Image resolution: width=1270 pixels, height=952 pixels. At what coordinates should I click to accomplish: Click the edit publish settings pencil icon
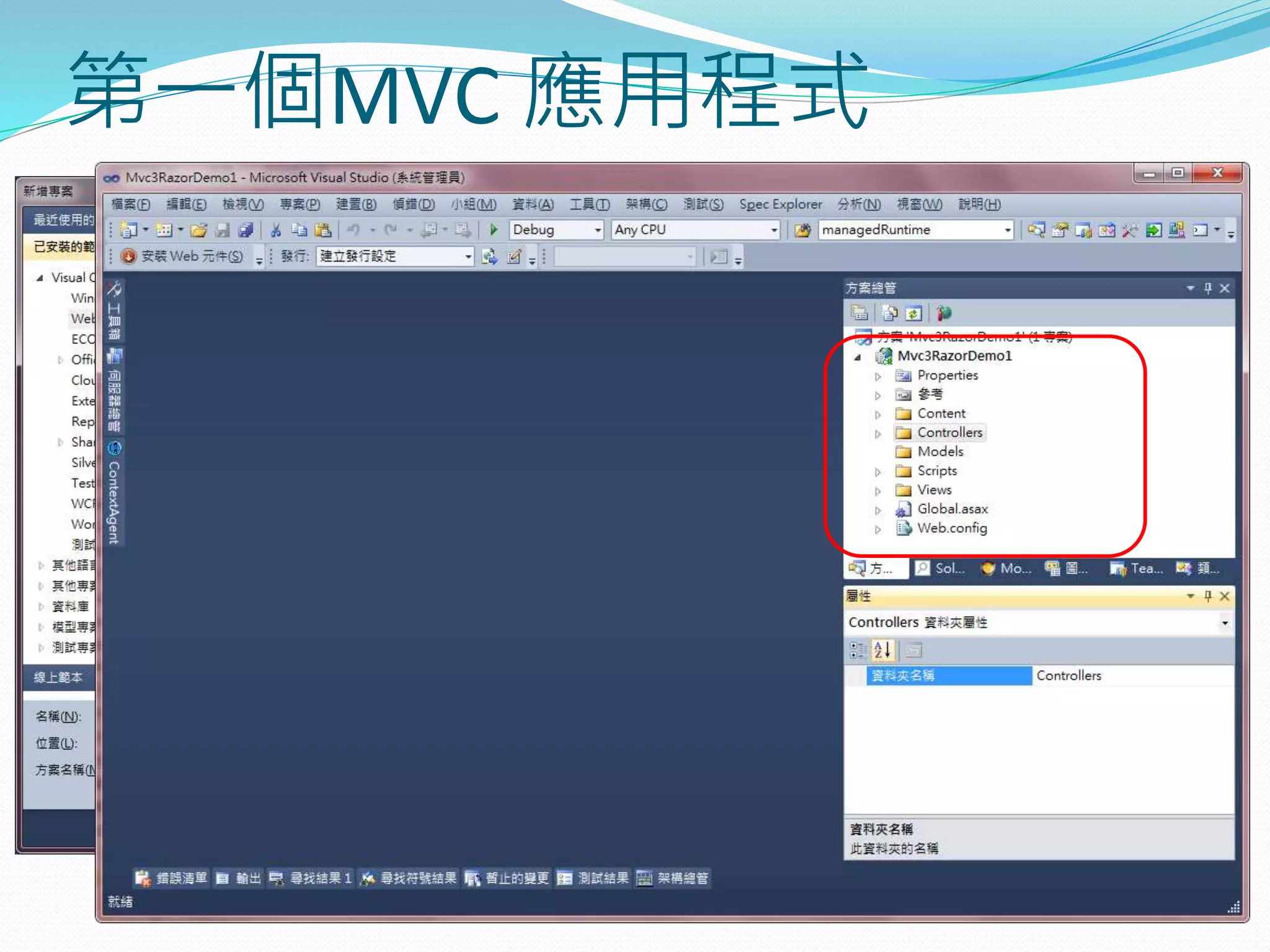[x=513, y=257]
